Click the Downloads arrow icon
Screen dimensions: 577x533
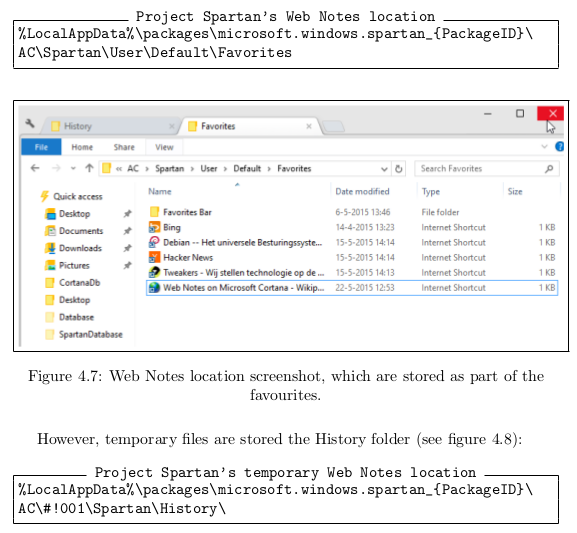50,248
